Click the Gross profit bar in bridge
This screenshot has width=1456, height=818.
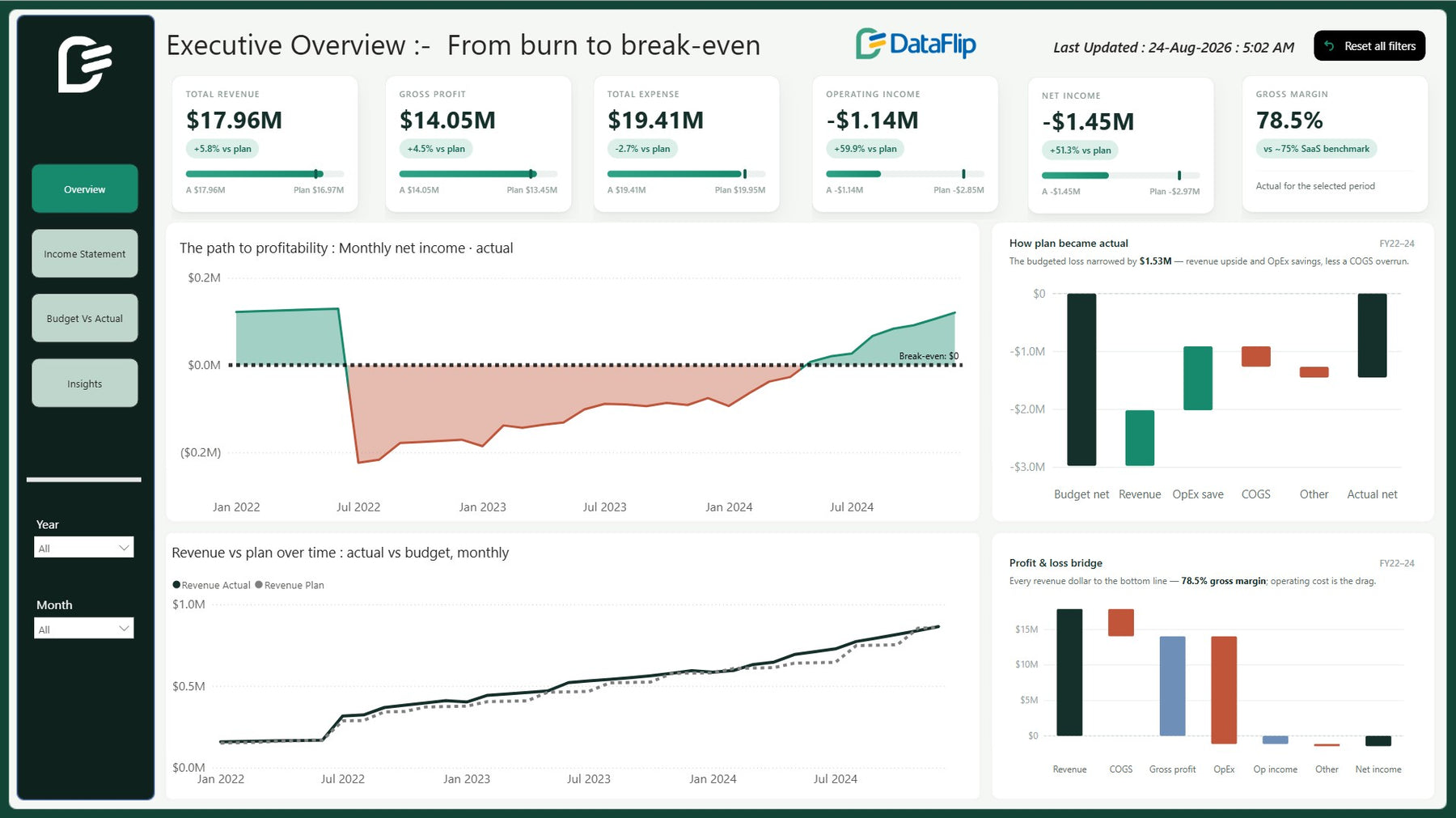[x=1173, y=686]
